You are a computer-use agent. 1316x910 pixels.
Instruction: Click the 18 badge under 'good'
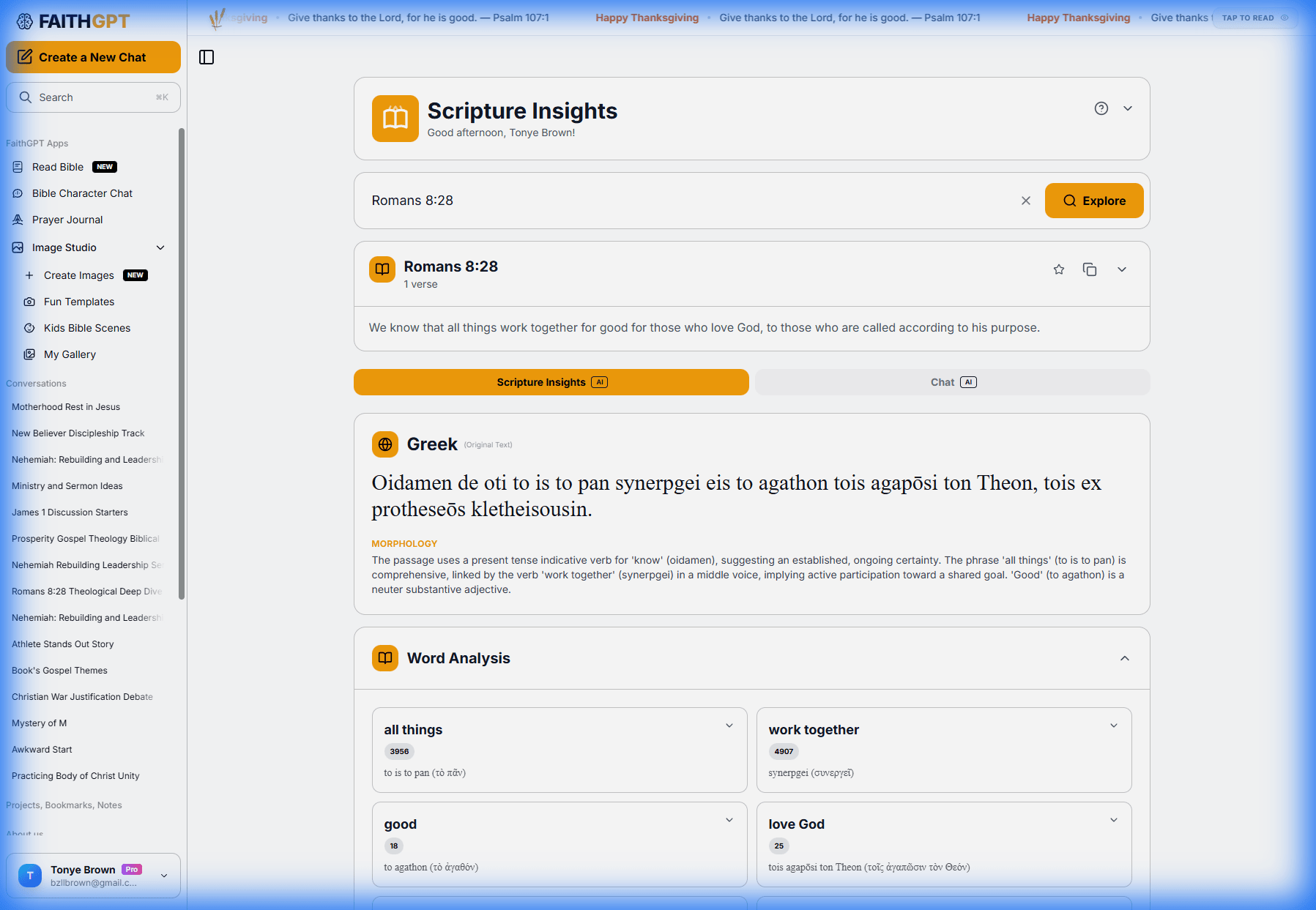coord(394,846)
